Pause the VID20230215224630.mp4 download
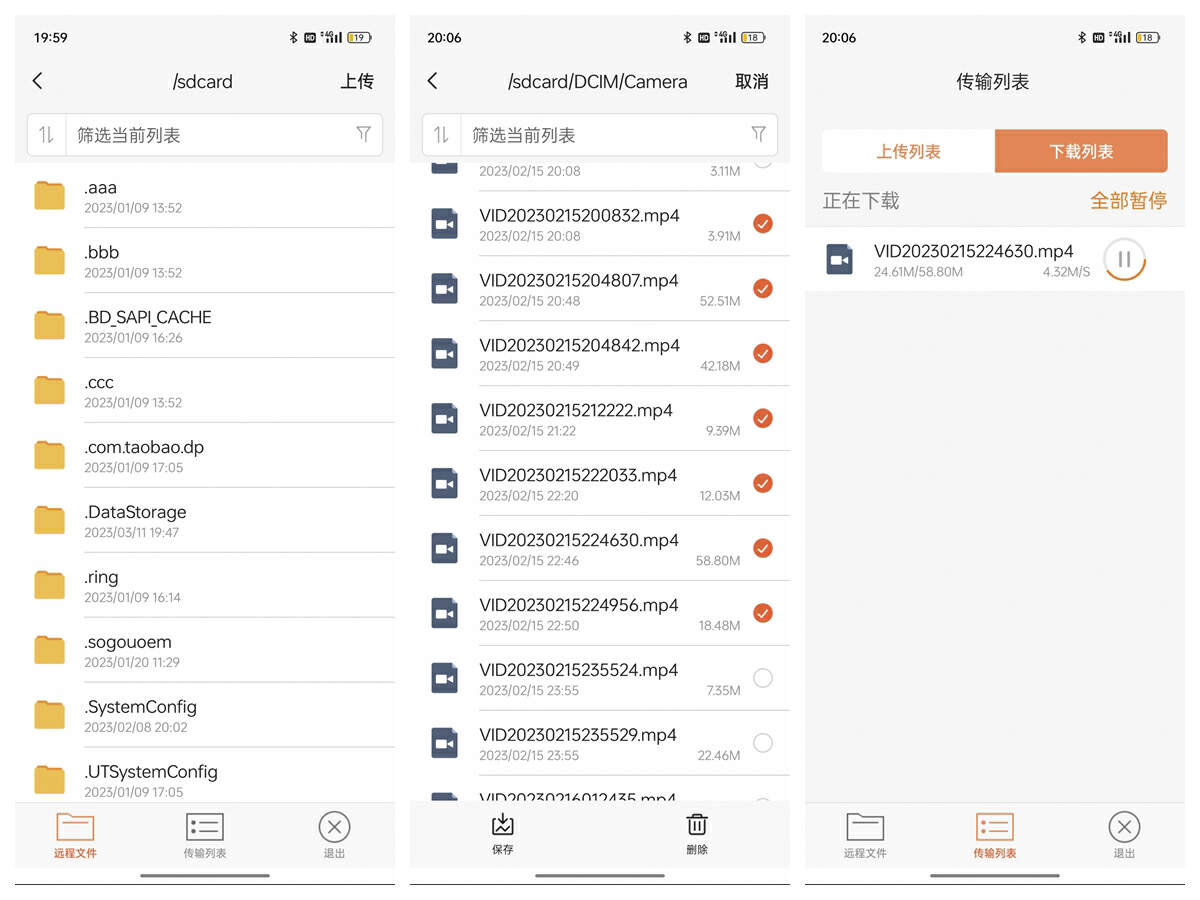Screen dimensions: 1200x900 (x=1124, y=260)
